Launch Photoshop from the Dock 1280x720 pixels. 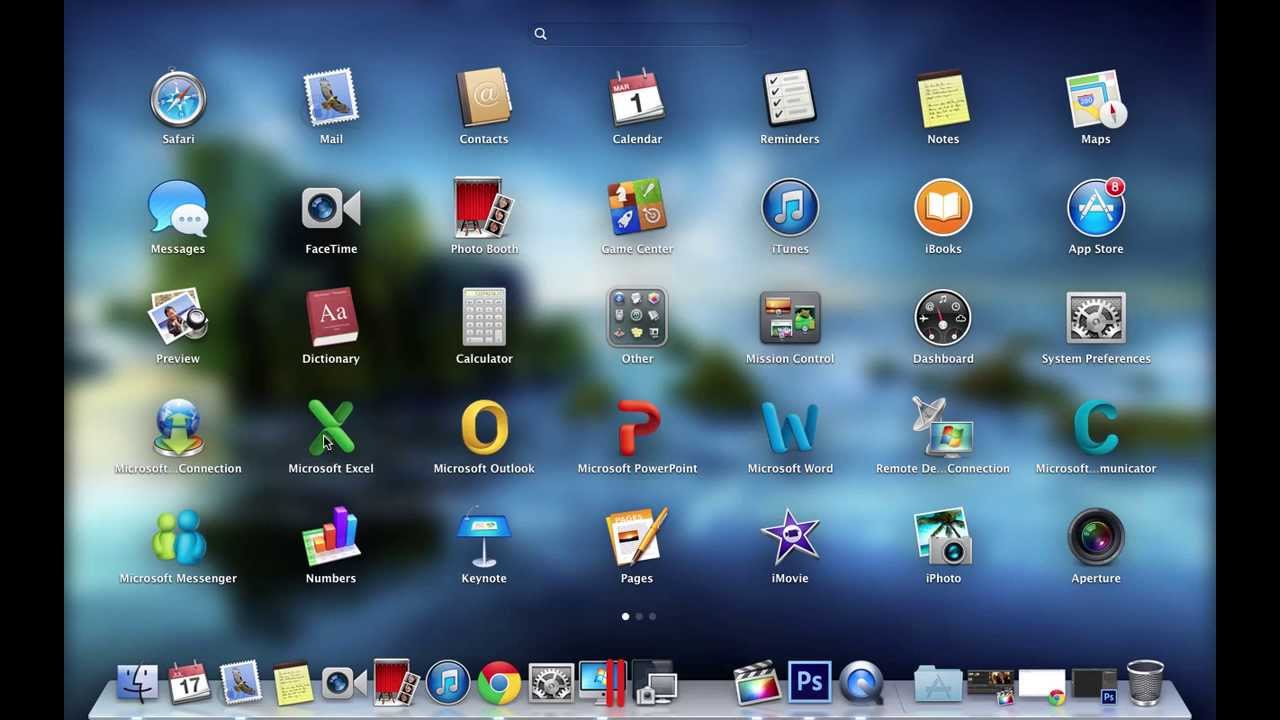809,683
